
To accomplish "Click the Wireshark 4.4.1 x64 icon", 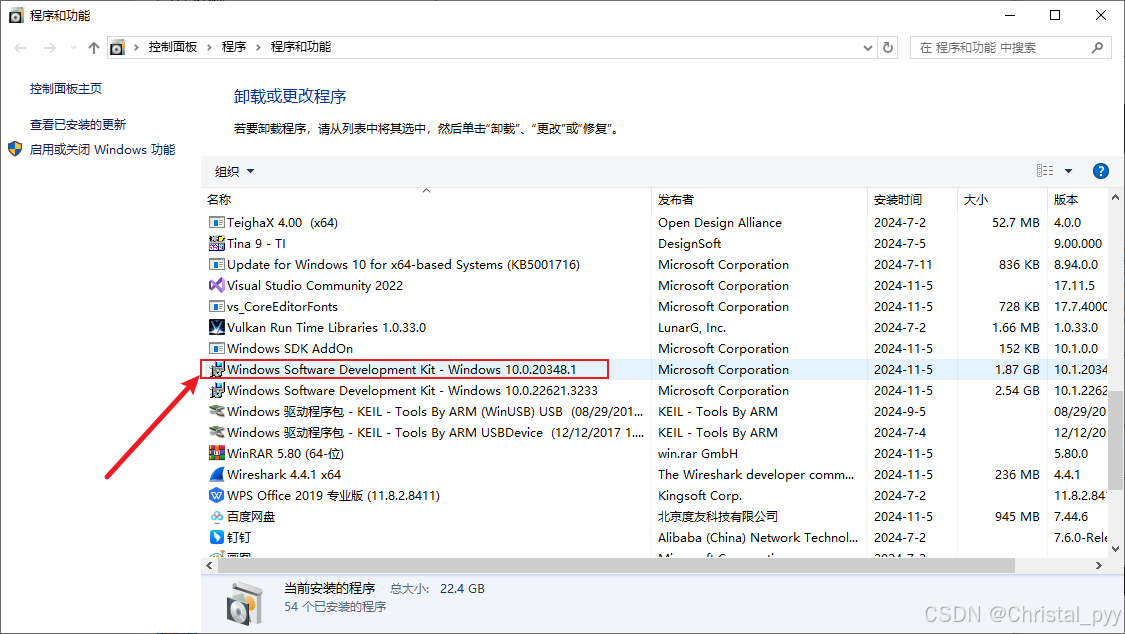I will [x=216, y=475].
